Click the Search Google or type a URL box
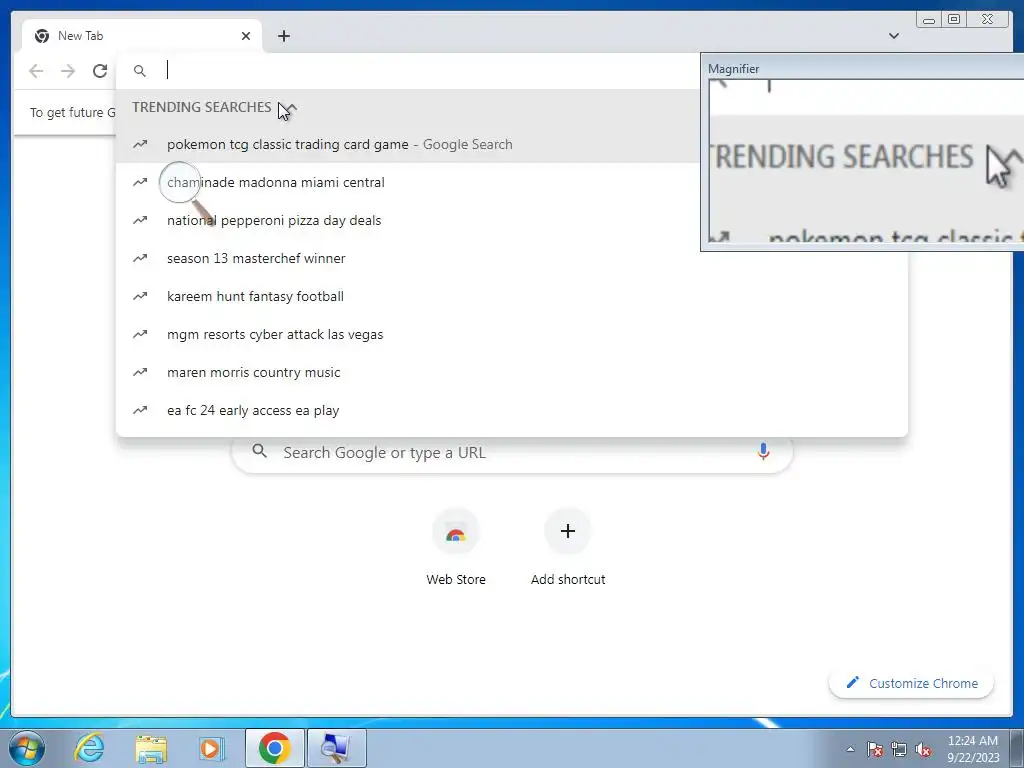Image resolution: width=1024 pixels, height=768 pixels. tap(512, 453)
